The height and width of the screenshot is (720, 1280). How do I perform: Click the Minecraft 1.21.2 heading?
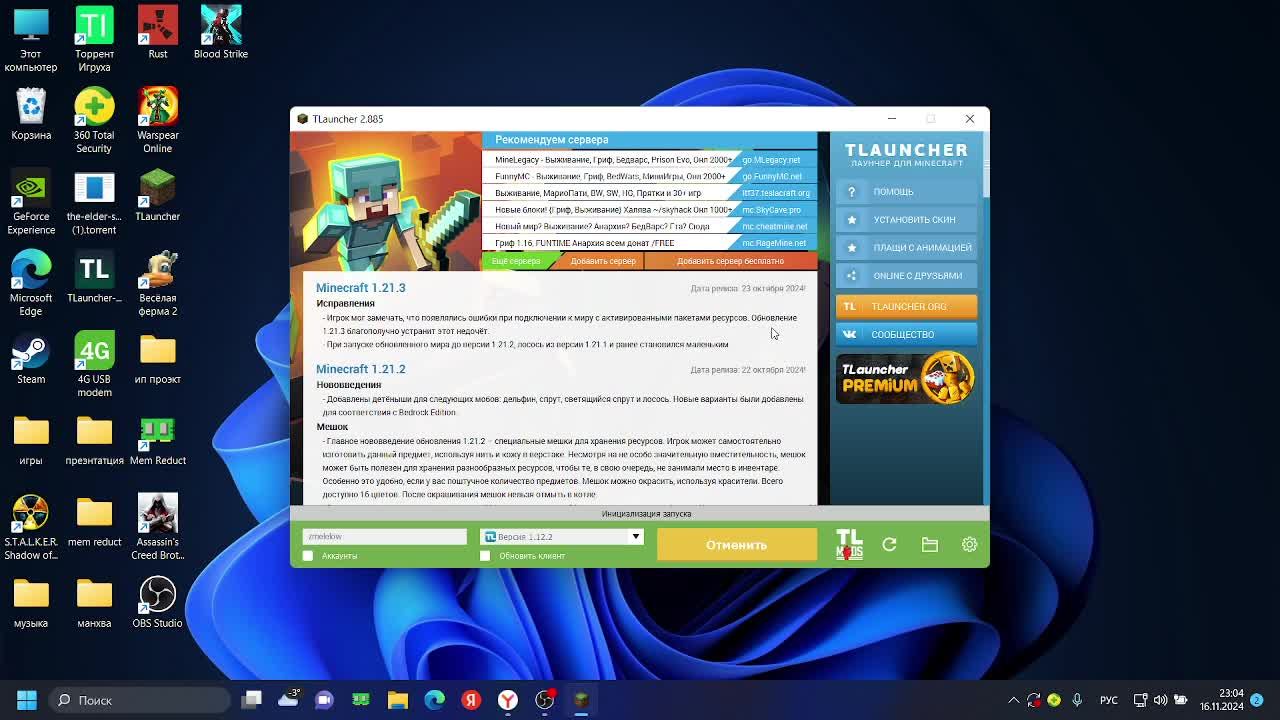(361, 369)
